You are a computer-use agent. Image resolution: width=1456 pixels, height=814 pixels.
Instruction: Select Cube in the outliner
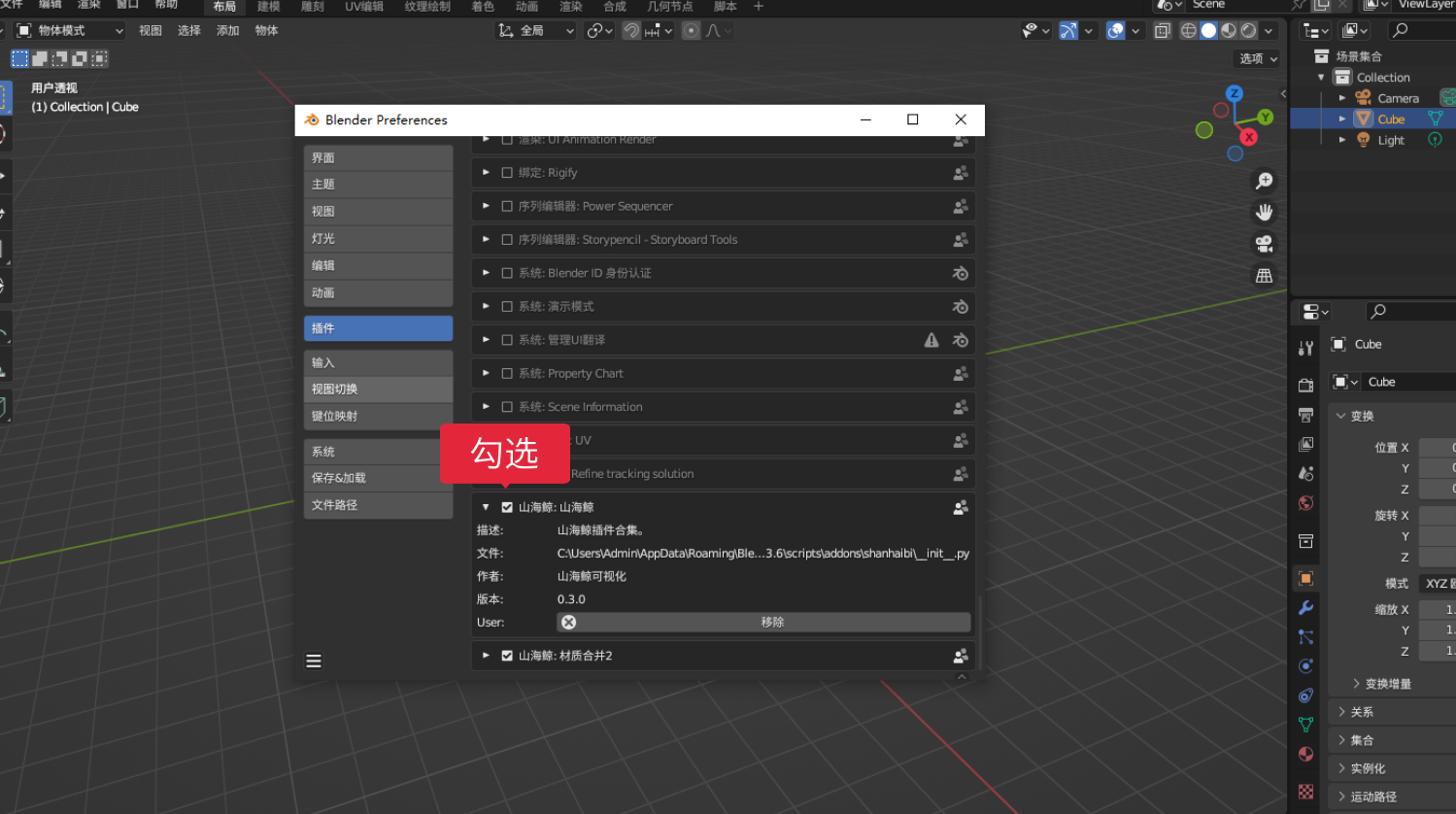(x=1391, y=119)
